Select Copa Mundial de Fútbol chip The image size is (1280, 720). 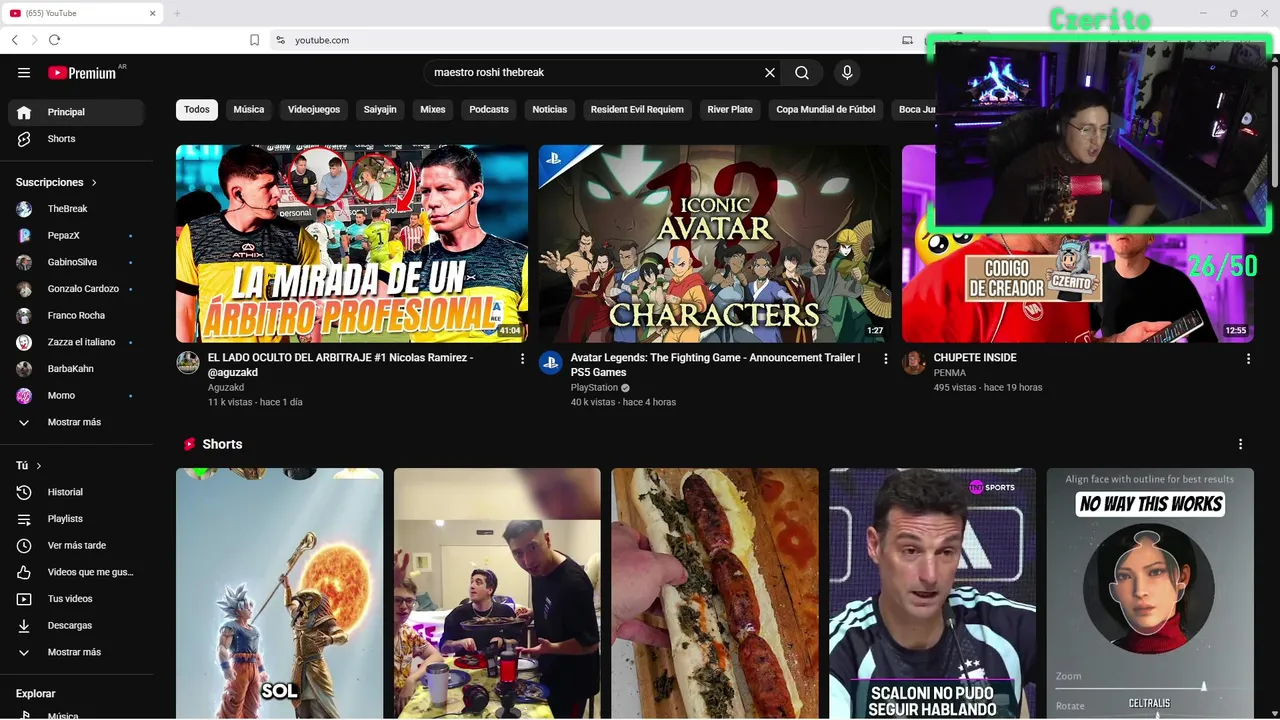[826, 109]
